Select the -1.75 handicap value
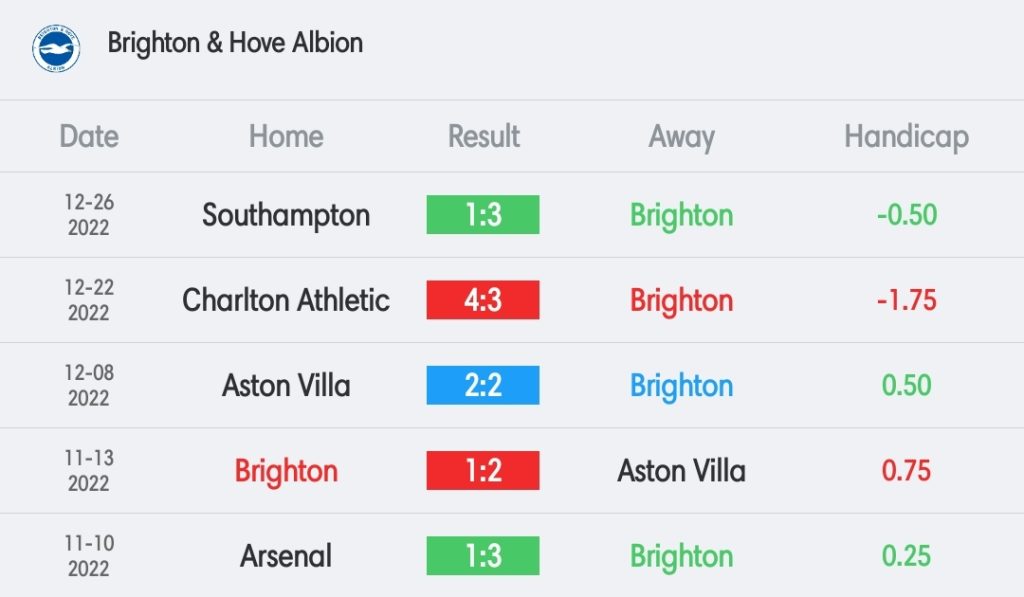This screenshot has width=1024, height=597. click(906, 300)
